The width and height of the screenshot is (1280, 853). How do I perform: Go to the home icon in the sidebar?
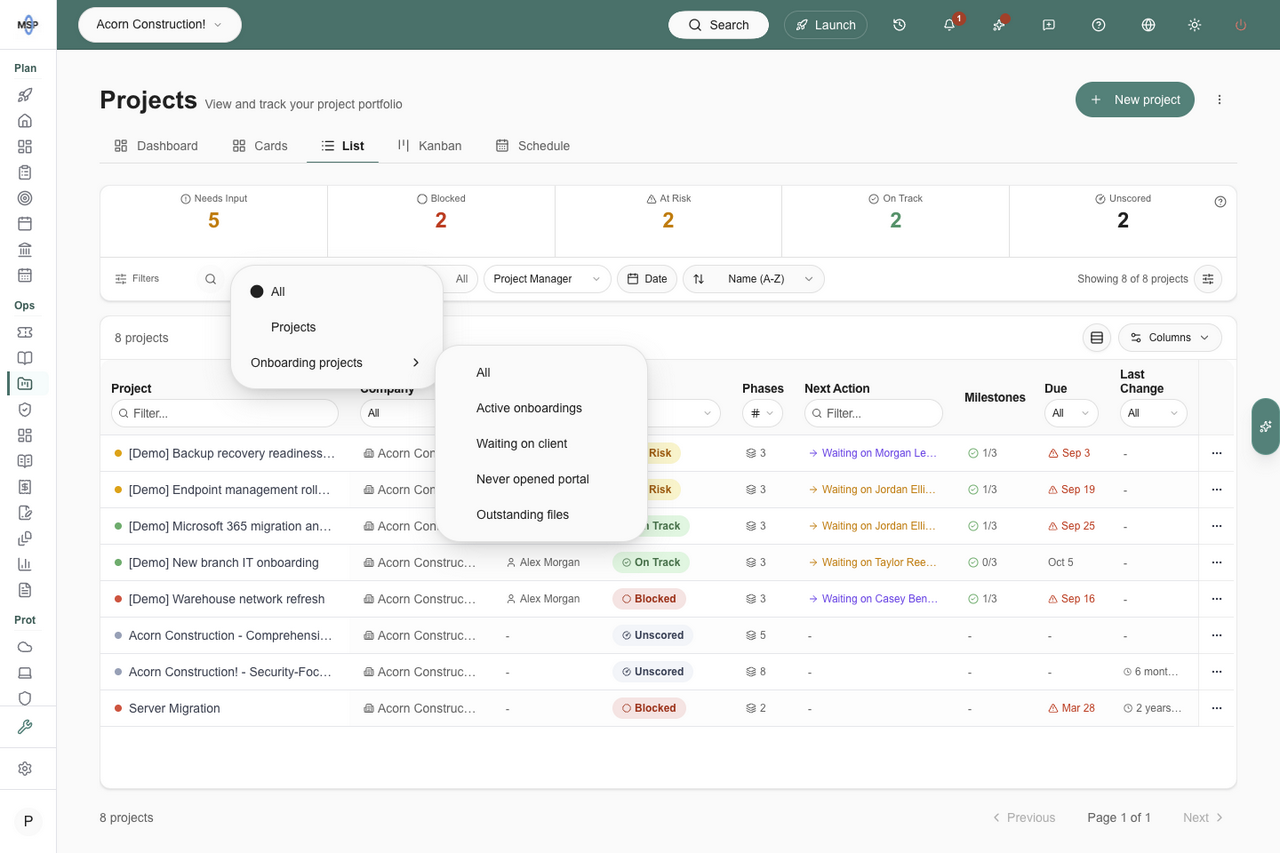click(25, 121)
